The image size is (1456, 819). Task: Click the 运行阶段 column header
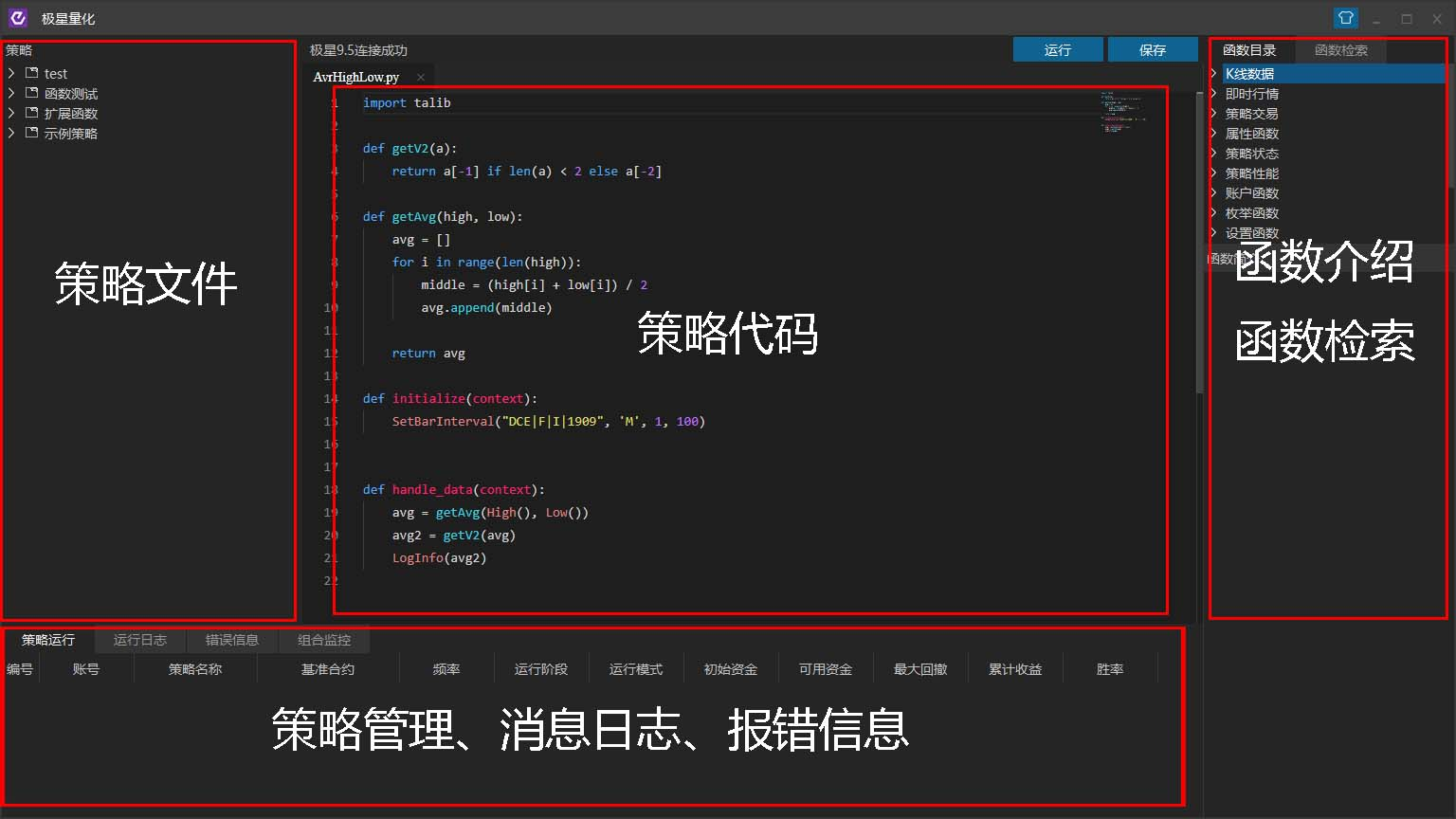coord(541,669)
